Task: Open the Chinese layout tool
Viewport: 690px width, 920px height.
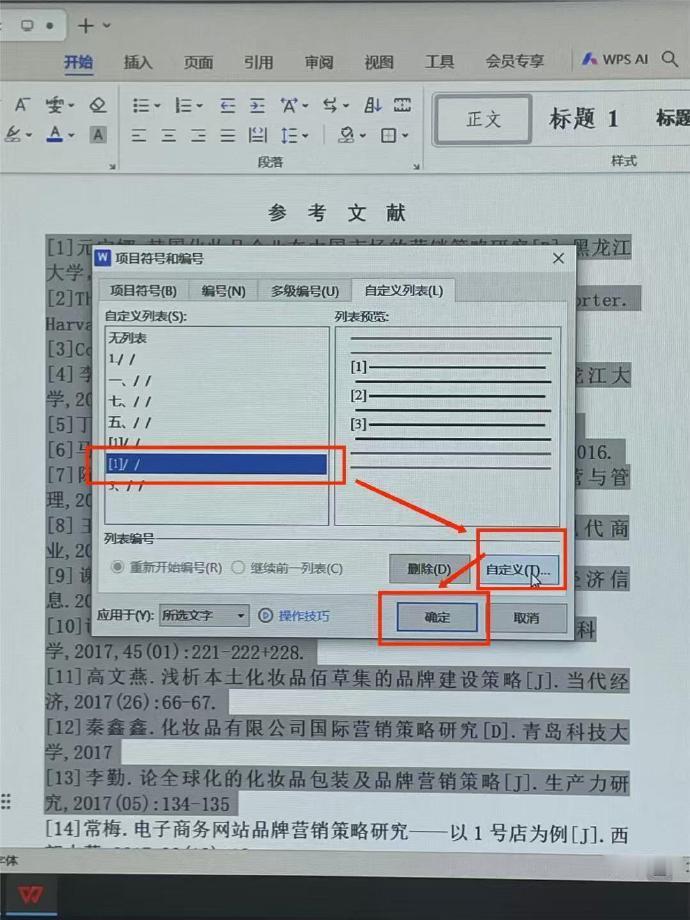Action: coord(289,106)
